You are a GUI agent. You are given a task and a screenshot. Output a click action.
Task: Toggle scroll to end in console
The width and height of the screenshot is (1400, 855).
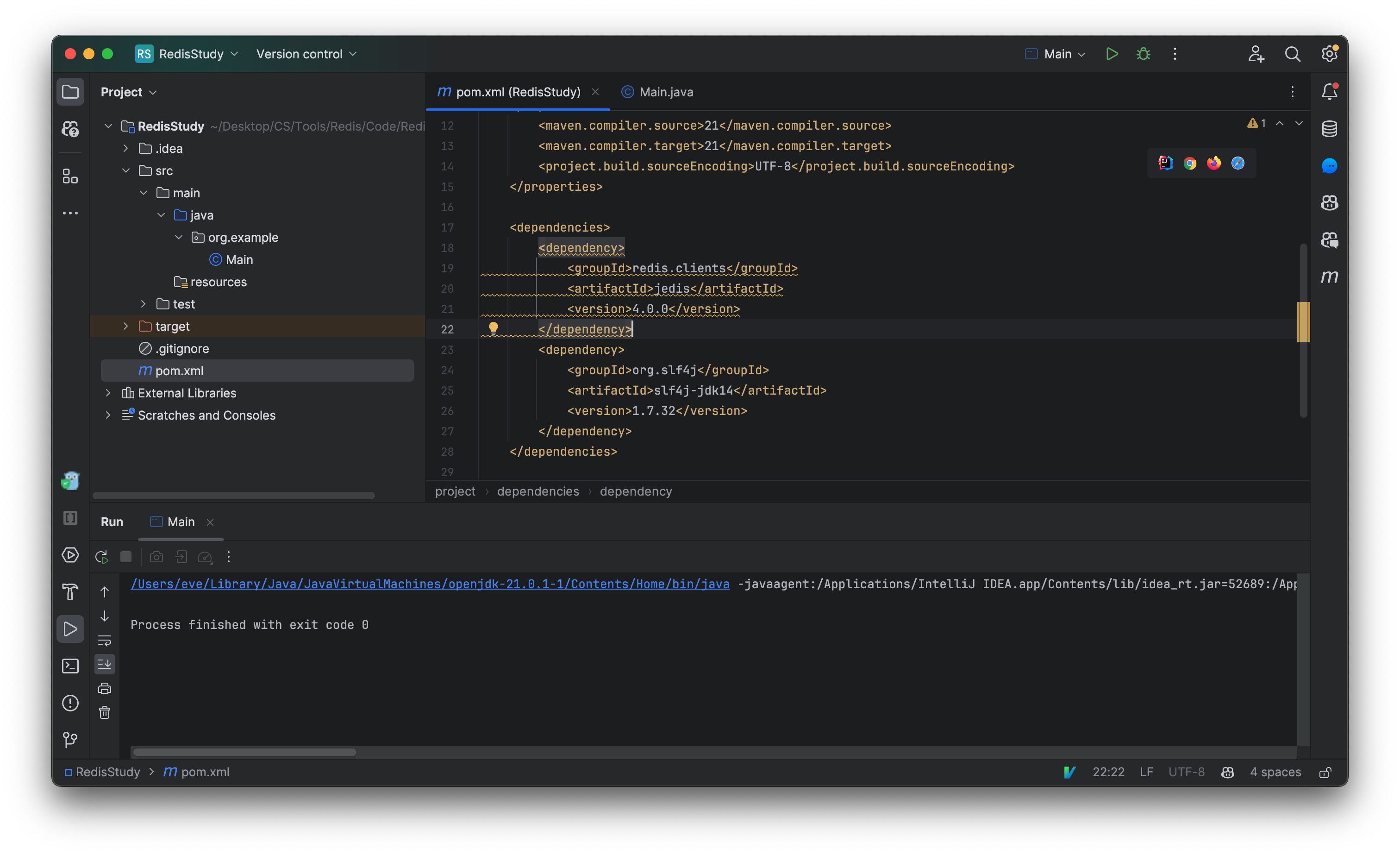tap(105, 664)
